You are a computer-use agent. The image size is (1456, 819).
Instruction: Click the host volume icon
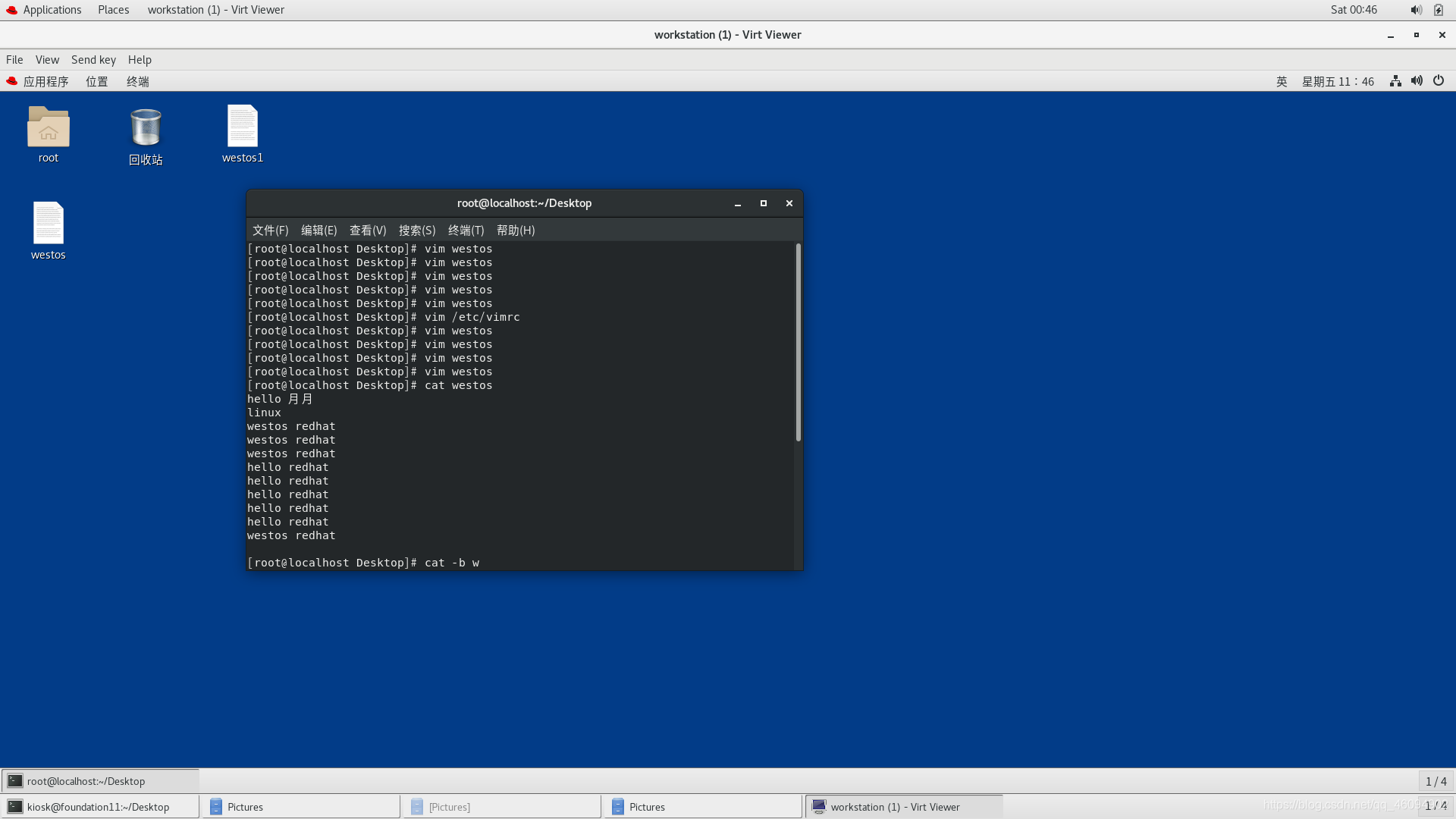coord(1416,10)
